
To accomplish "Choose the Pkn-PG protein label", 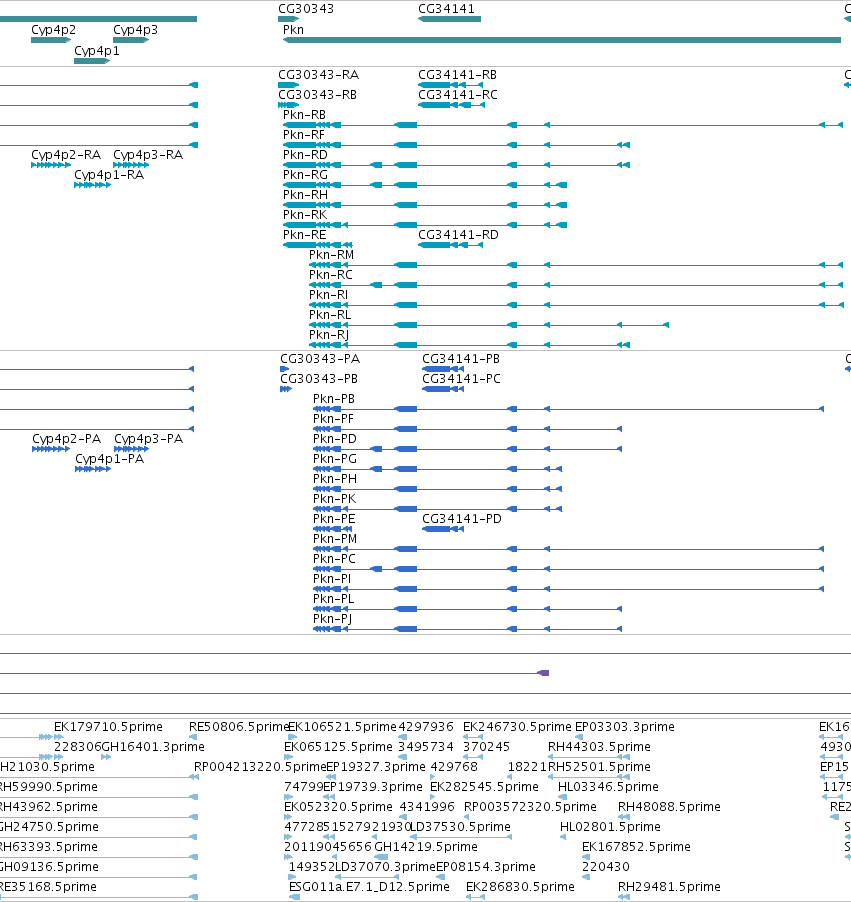I will (x=335, y=459).
